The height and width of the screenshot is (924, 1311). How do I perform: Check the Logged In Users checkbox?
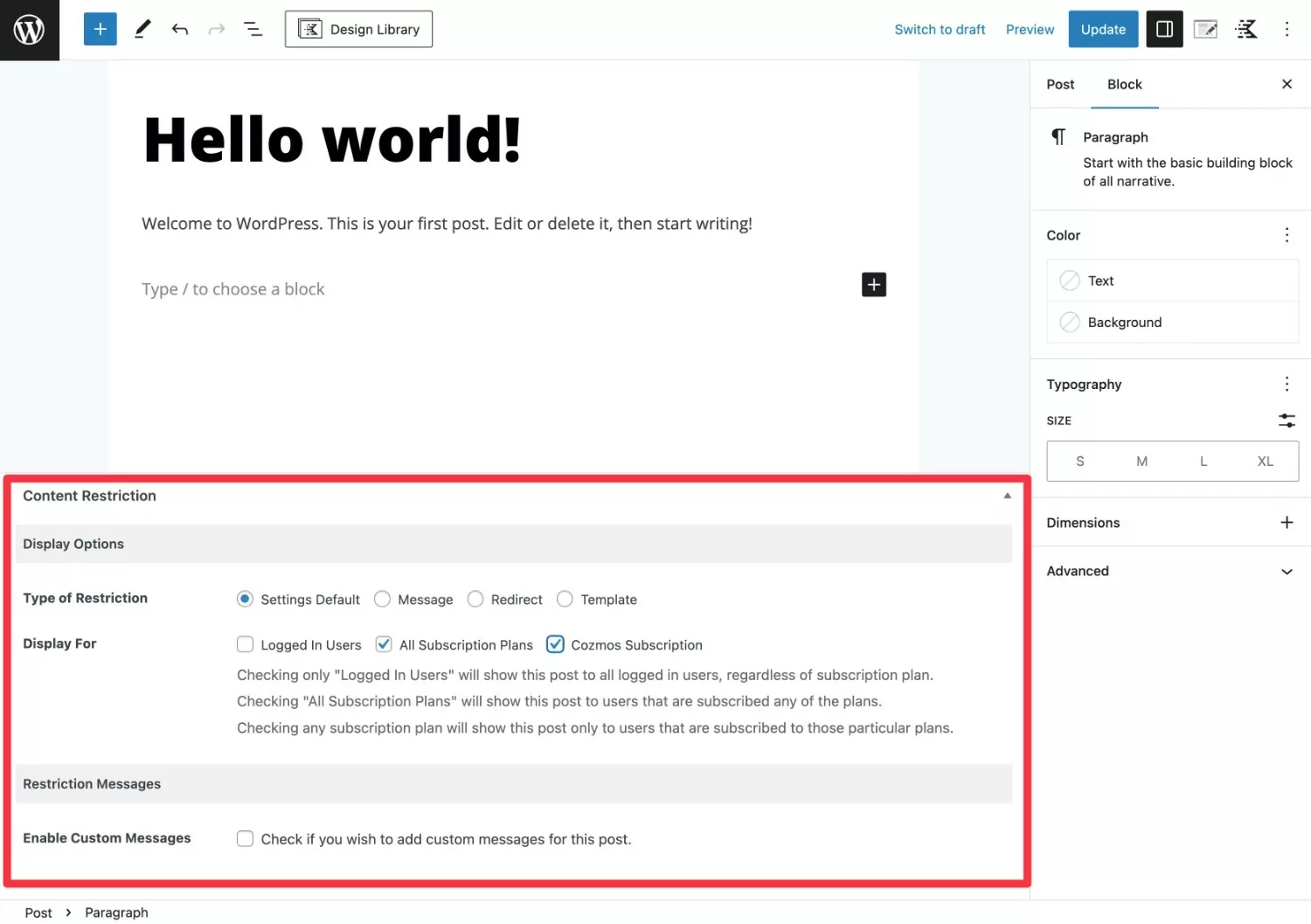click(246, 645)
